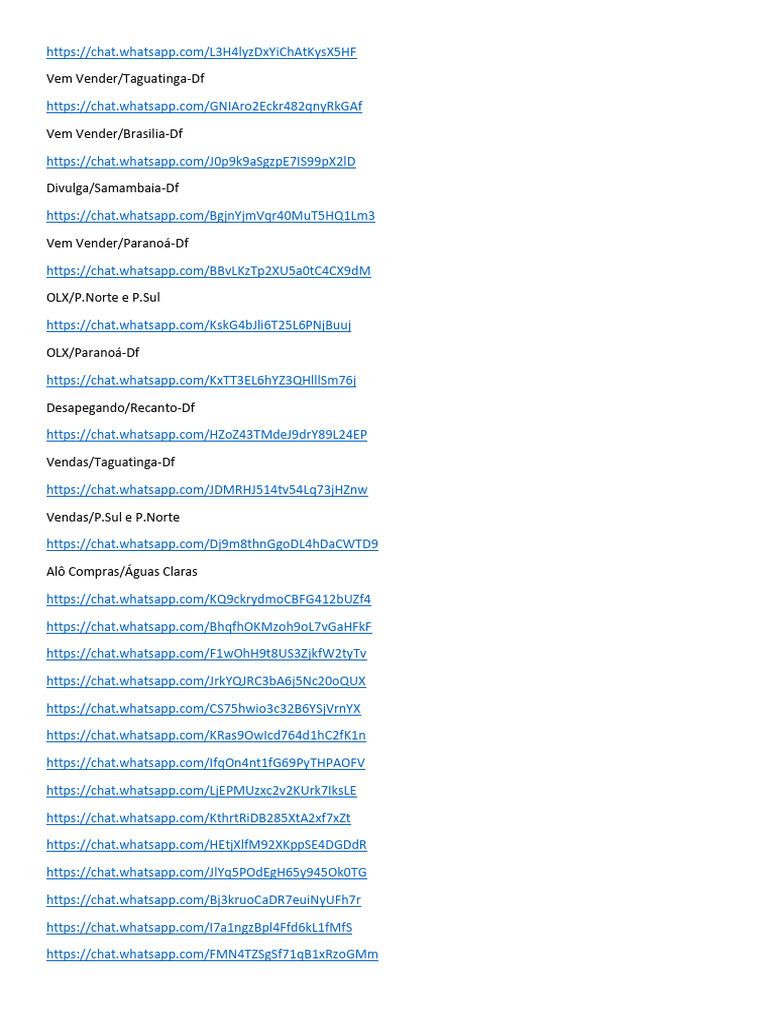Click the link under Vendas/P.Sul e P.Norte
The width and height of the screenshot is (768, 1024).
click(x=212, y=543)
